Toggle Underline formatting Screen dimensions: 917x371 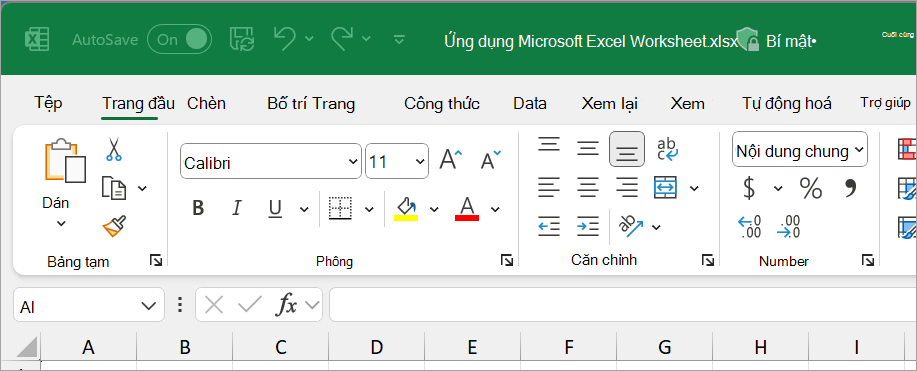275,208
